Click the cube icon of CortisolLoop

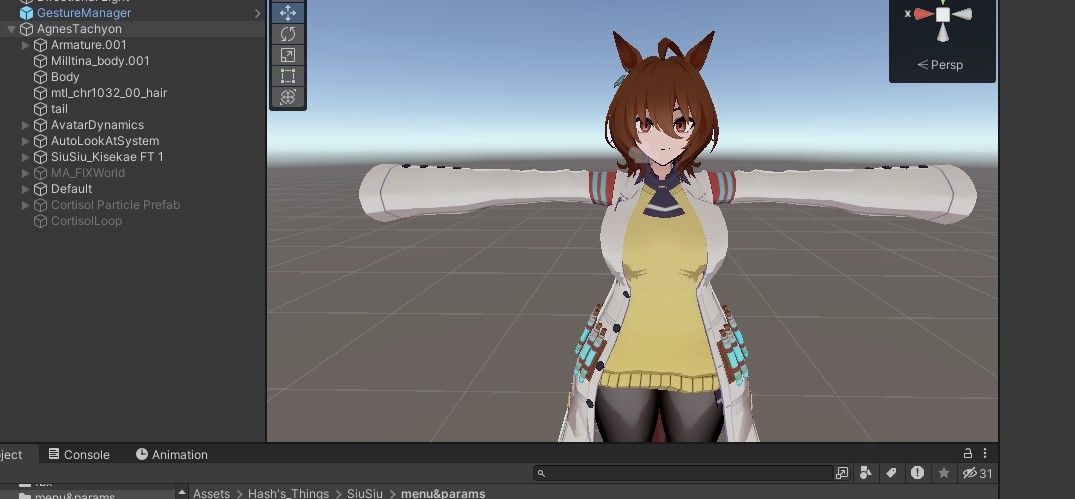click(x=40, y=221)
